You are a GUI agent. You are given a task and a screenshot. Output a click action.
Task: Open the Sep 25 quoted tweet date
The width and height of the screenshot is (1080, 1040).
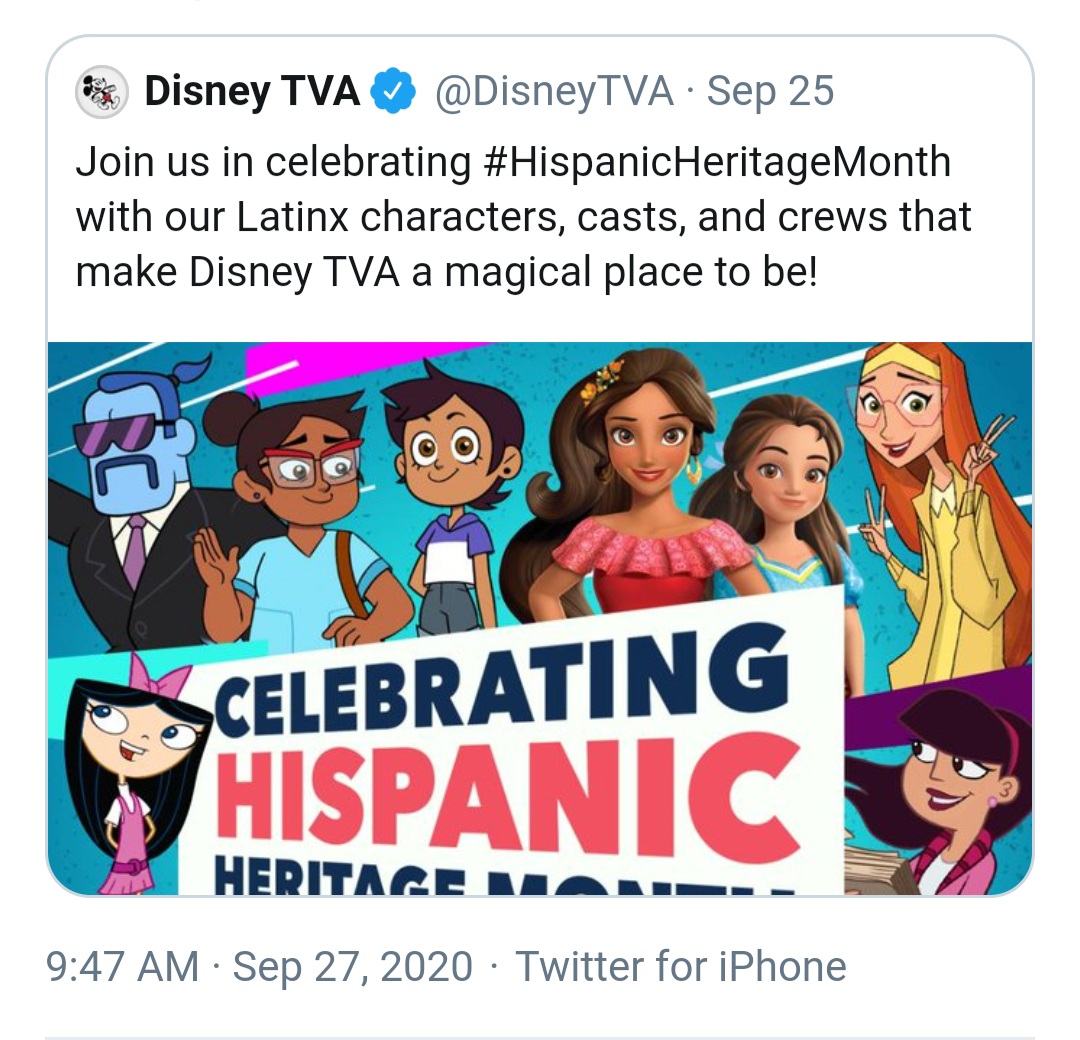point(770,90)
